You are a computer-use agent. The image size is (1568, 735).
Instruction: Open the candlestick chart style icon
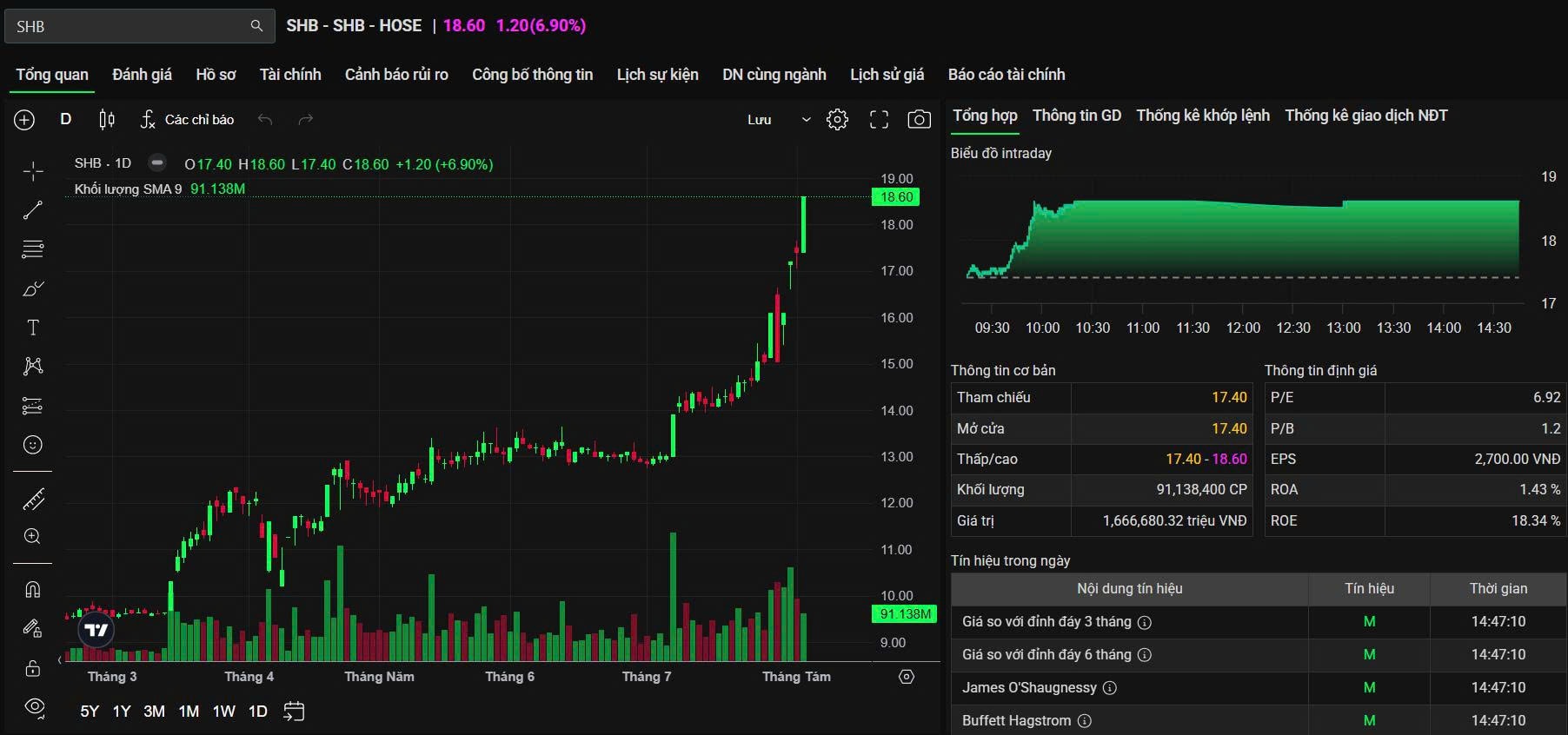(x=107, y=120)
